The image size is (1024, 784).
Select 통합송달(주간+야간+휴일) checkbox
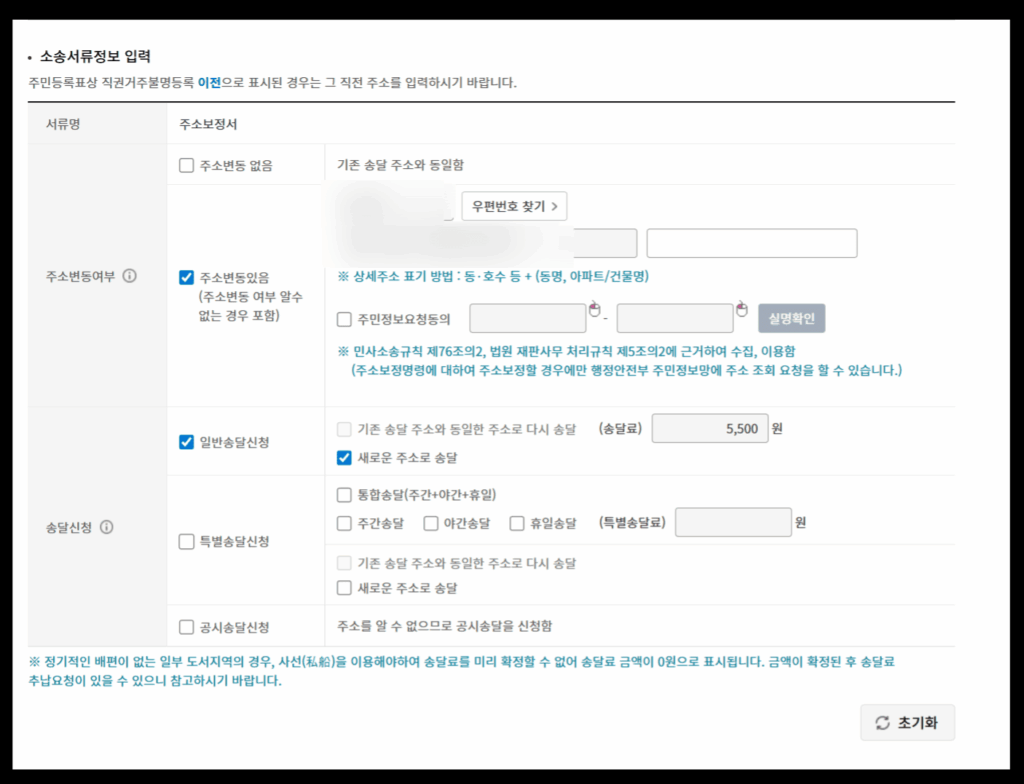tap(344, 494)
